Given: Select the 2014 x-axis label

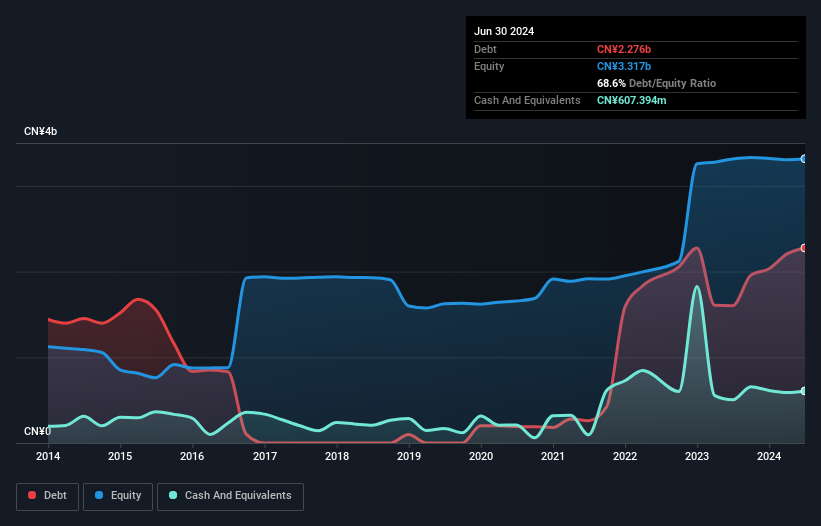Looking at the screenshot, I should click(x=48, y=457).
